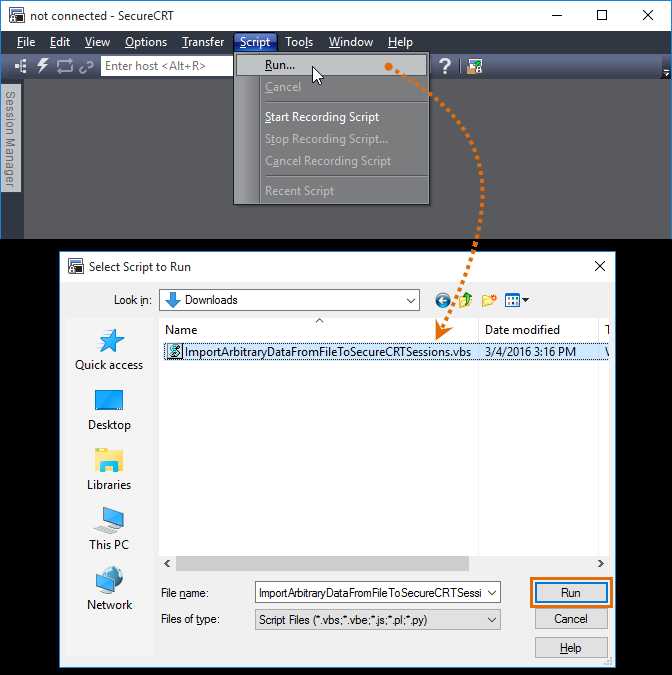Click the Enter host input field
672x675 pixels.
[x=167, y=66]
